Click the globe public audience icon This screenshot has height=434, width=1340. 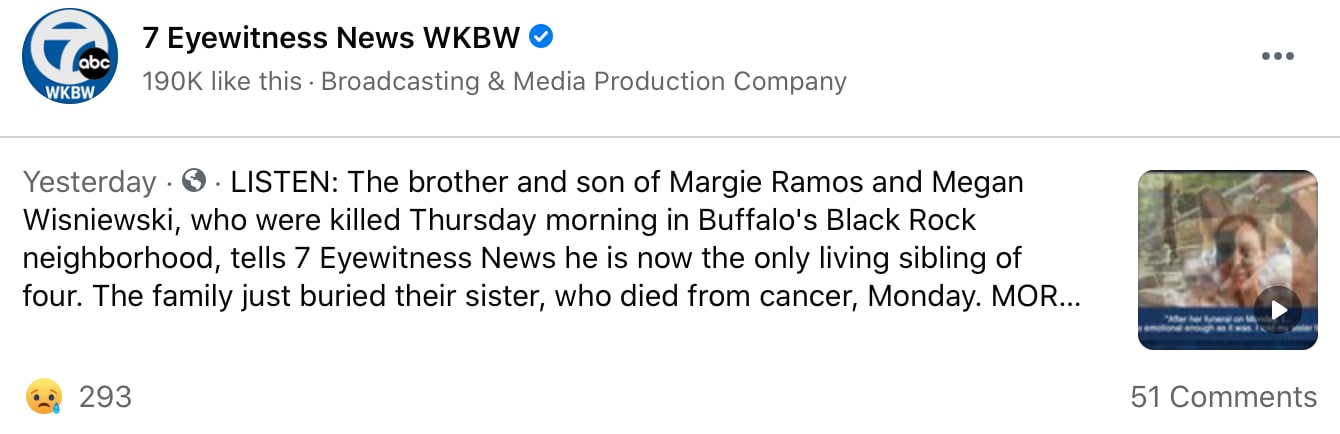[x=196, y=182]
